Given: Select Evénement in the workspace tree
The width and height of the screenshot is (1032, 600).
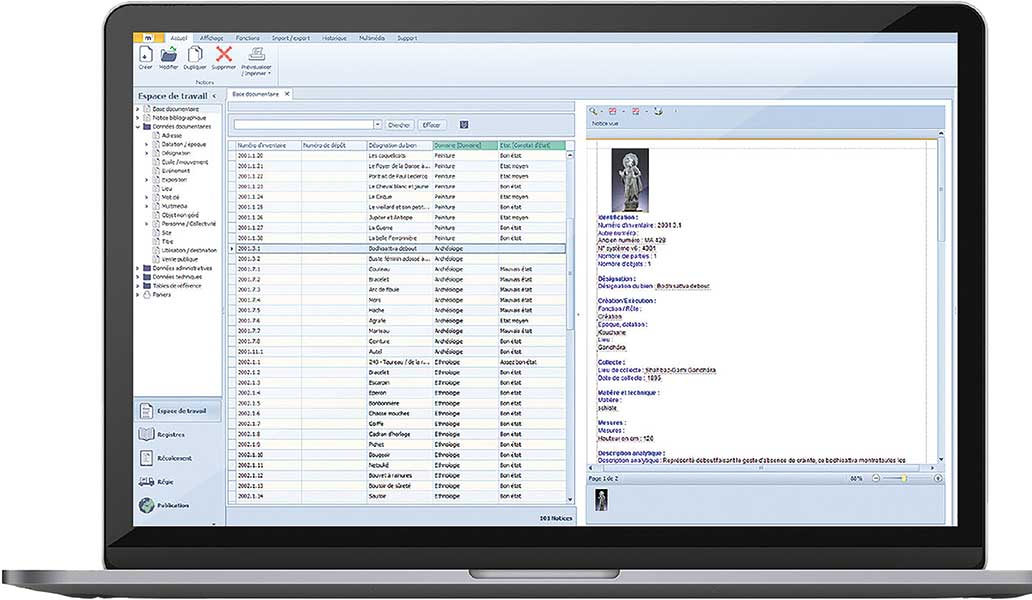Looking at the screenshot, I should pyautogui.click(x=175, y=170).
